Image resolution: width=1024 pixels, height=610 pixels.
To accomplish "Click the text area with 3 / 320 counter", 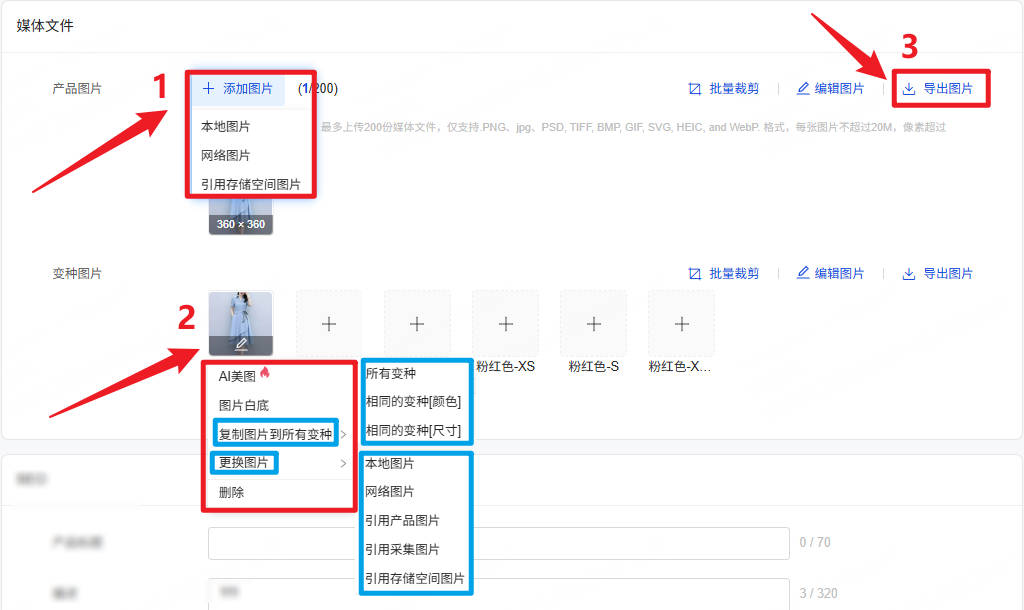I will pos(499,594).
